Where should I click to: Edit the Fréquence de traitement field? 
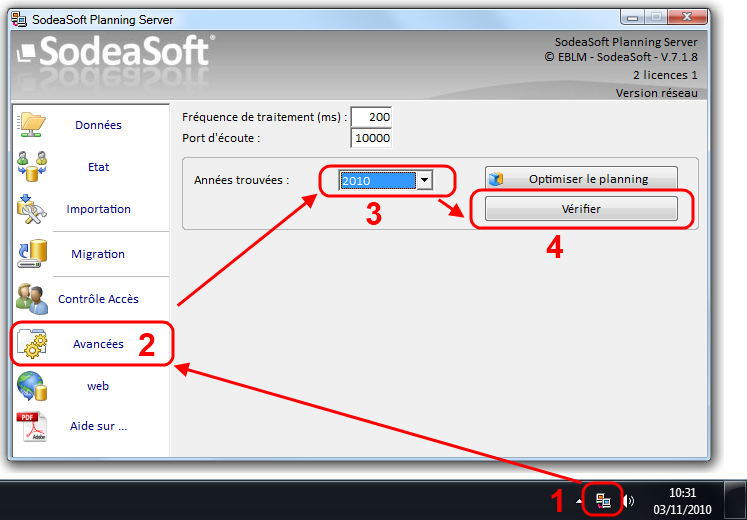coord(371,117)
